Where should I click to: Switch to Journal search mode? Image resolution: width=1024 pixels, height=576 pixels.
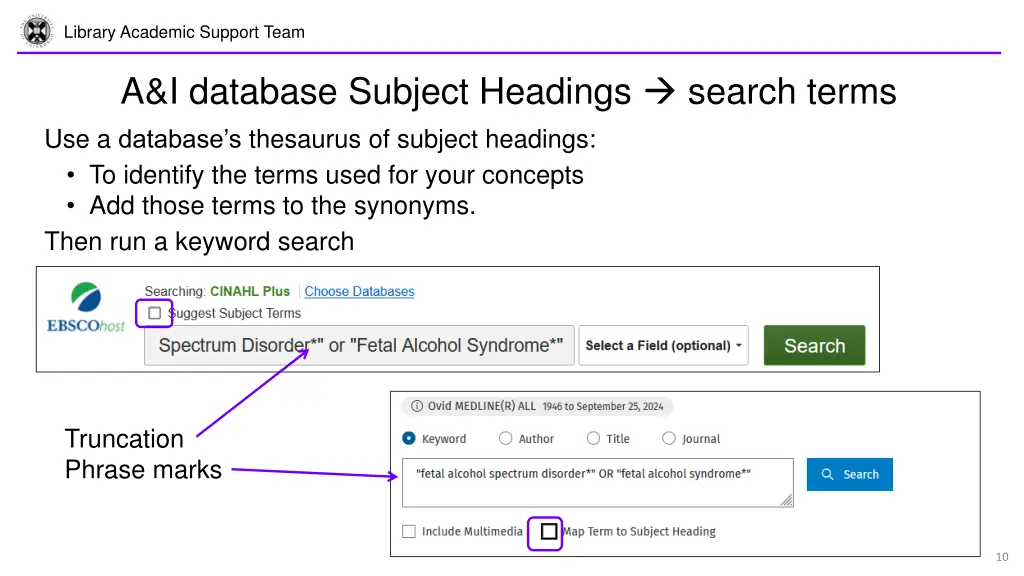[669, 438]
